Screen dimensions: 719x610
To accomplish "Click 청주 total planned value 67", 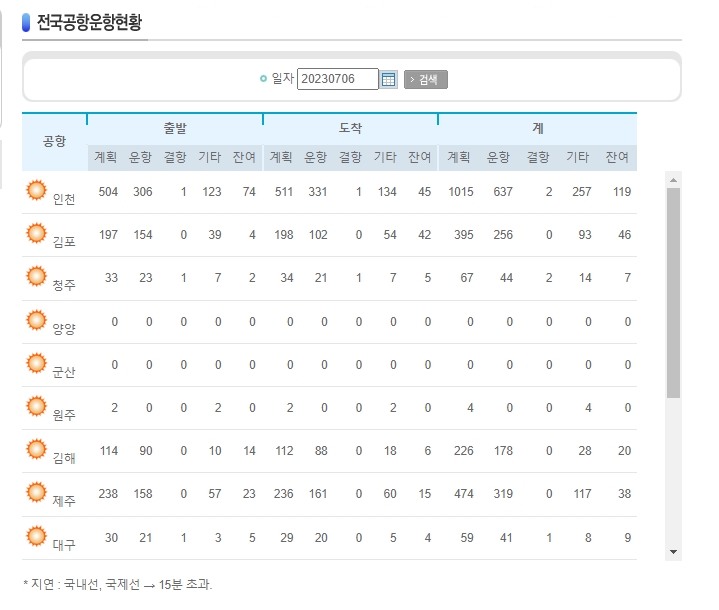I will [x=467, y=278].
